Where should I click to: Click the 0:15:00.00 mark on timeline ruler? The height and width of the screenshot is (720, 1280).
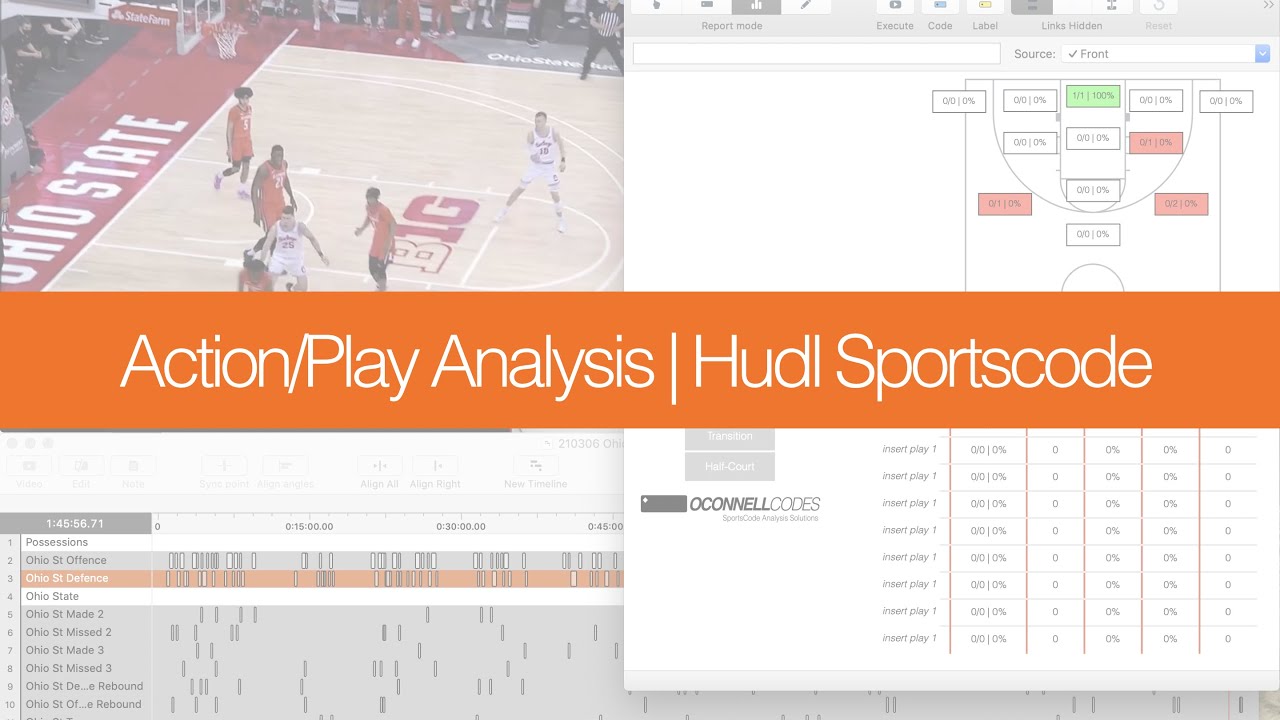309,526
